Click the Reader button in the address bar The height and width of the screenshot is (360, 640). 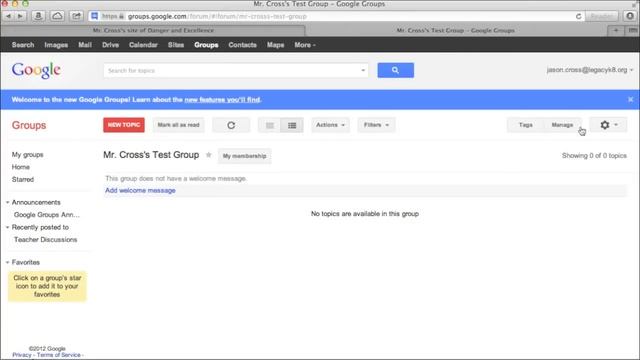point(601,16)
